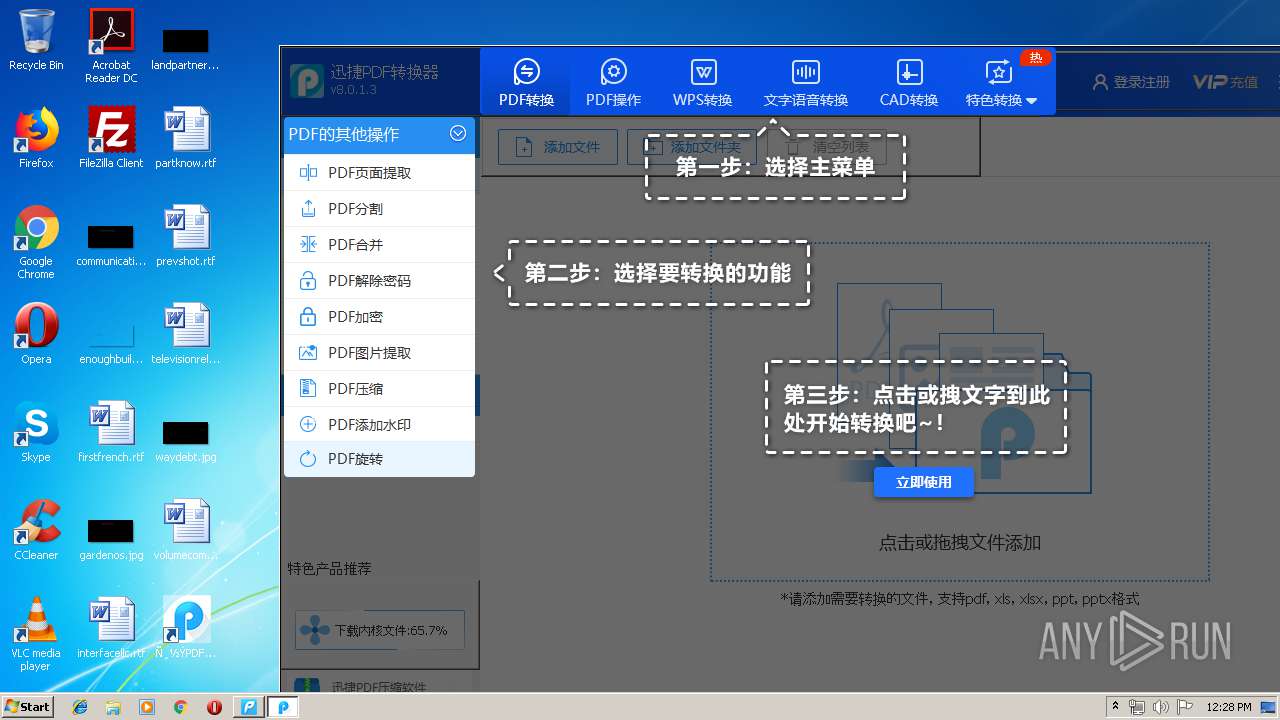Viewport: 1280px width, 720px height.
Task: Click the 添加文件 button
Action: (x=557, y=147)
